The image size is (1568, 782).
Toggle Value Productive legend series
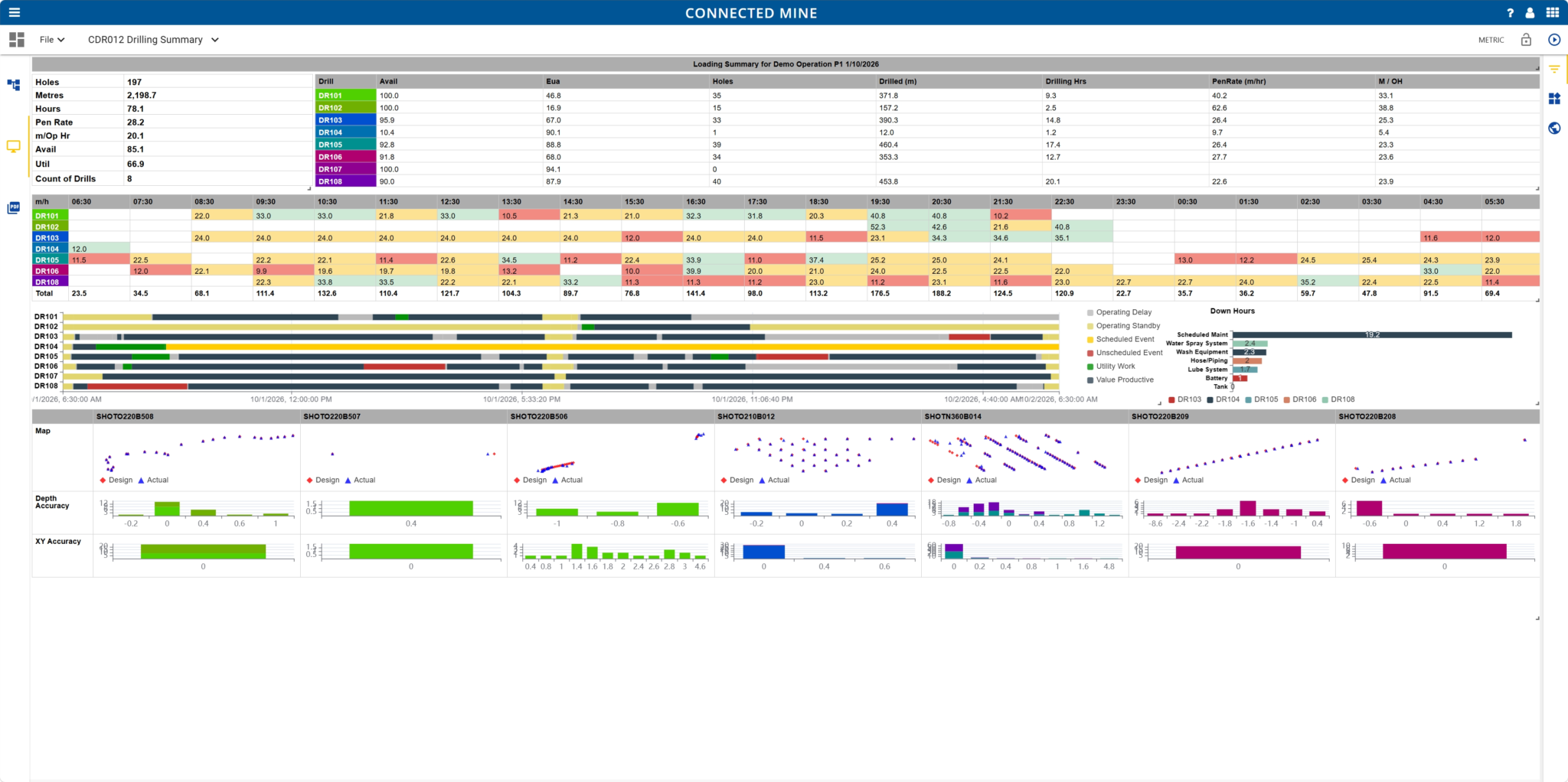[1120, 380]
